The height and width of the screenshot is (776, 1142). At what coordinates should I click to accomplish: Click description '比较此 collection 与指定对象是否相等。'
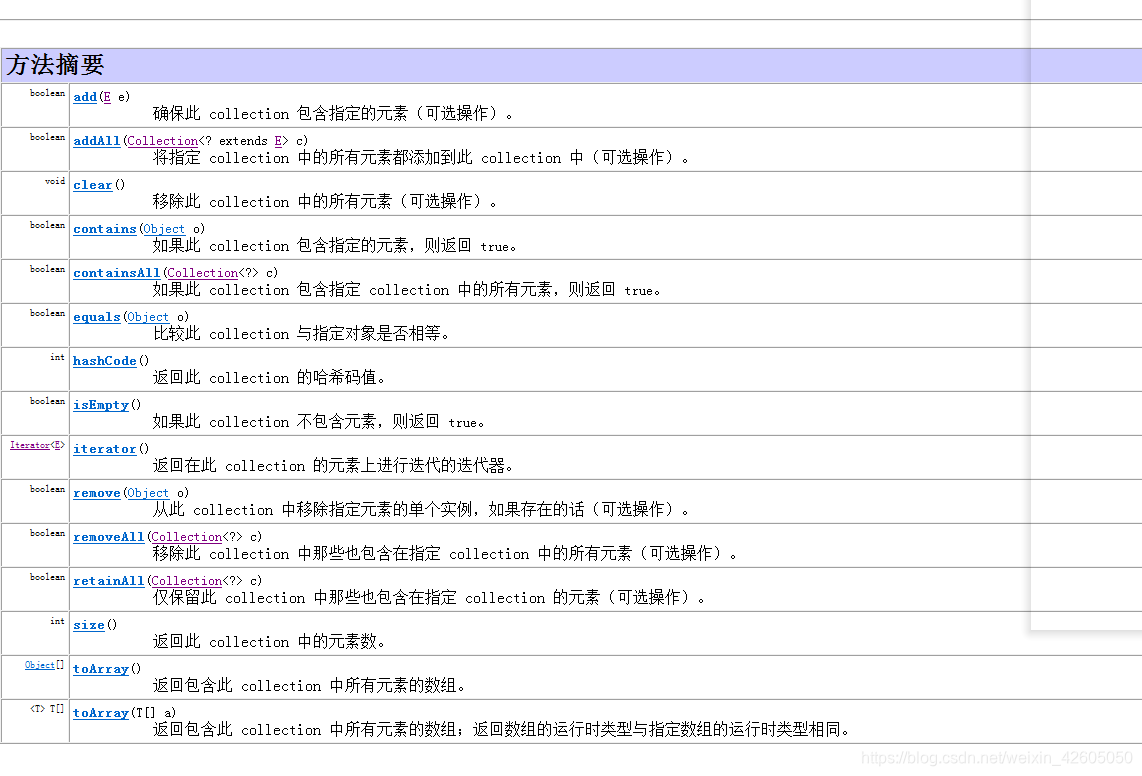(x=301, y=334)
